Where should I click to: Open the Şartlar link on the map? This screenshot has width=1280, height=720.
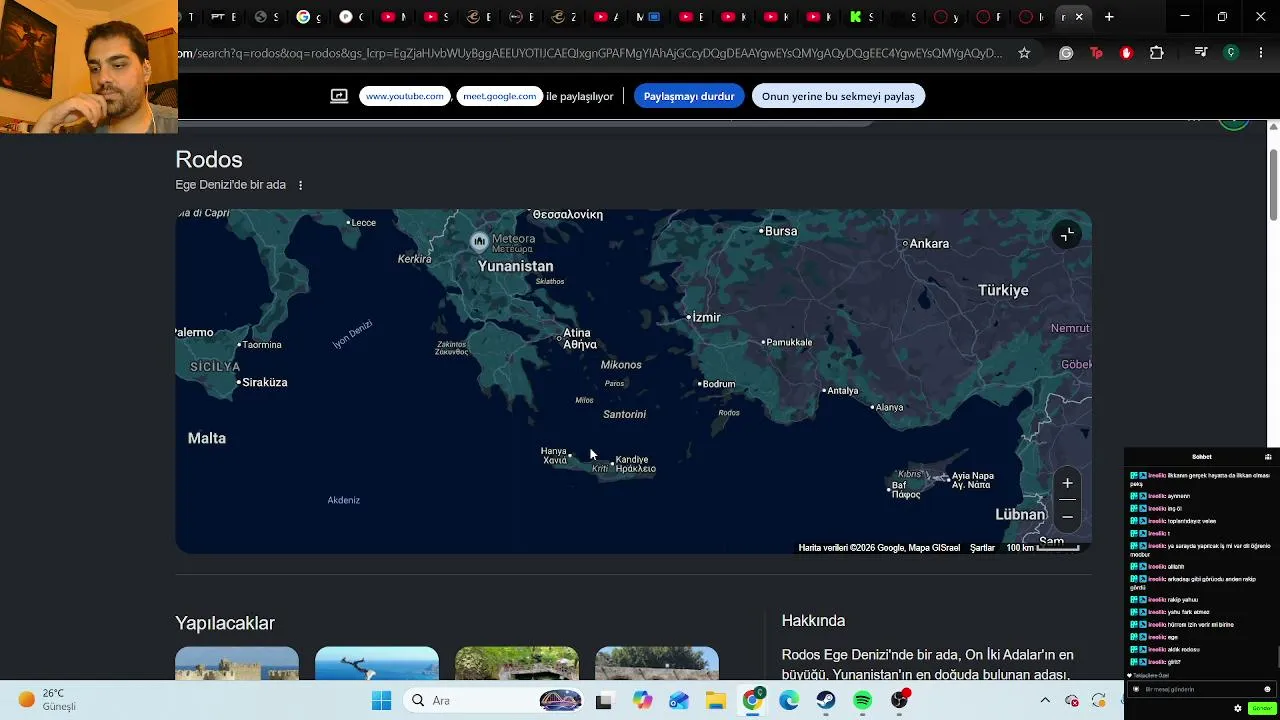[x=982, y=548]
